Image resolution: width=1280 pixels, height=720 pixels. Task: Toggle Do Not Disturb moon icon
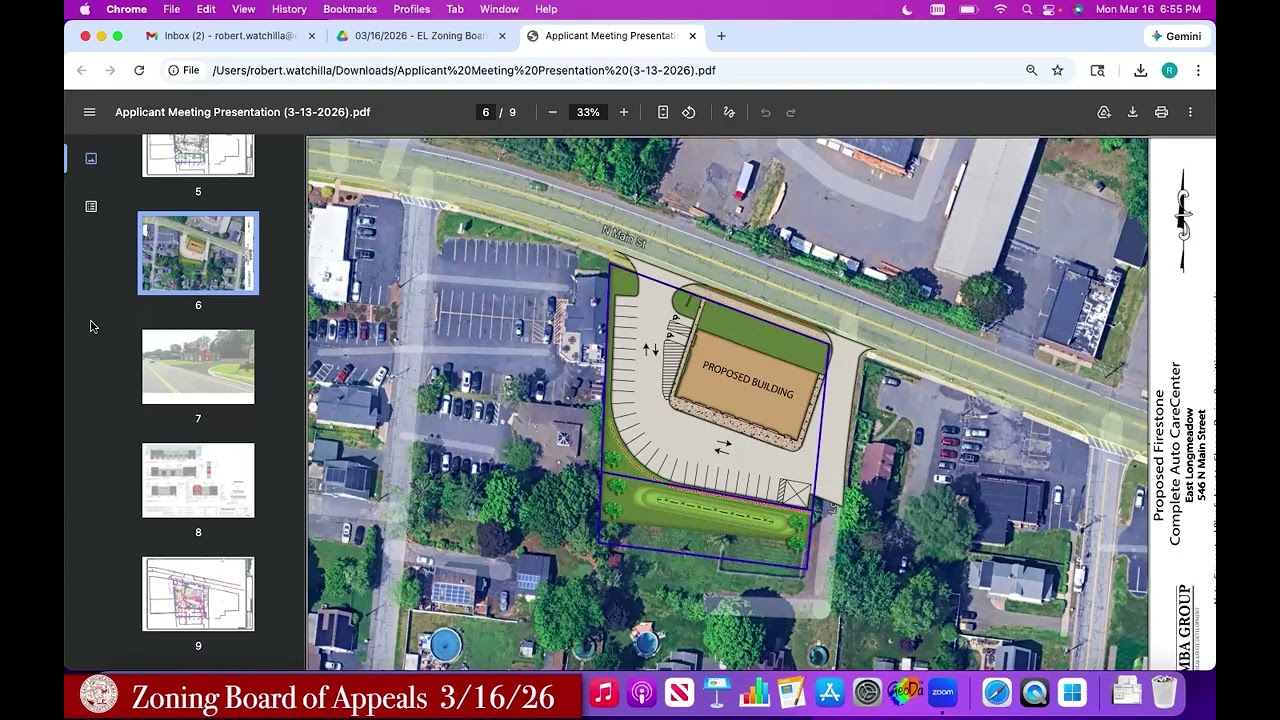907,9
